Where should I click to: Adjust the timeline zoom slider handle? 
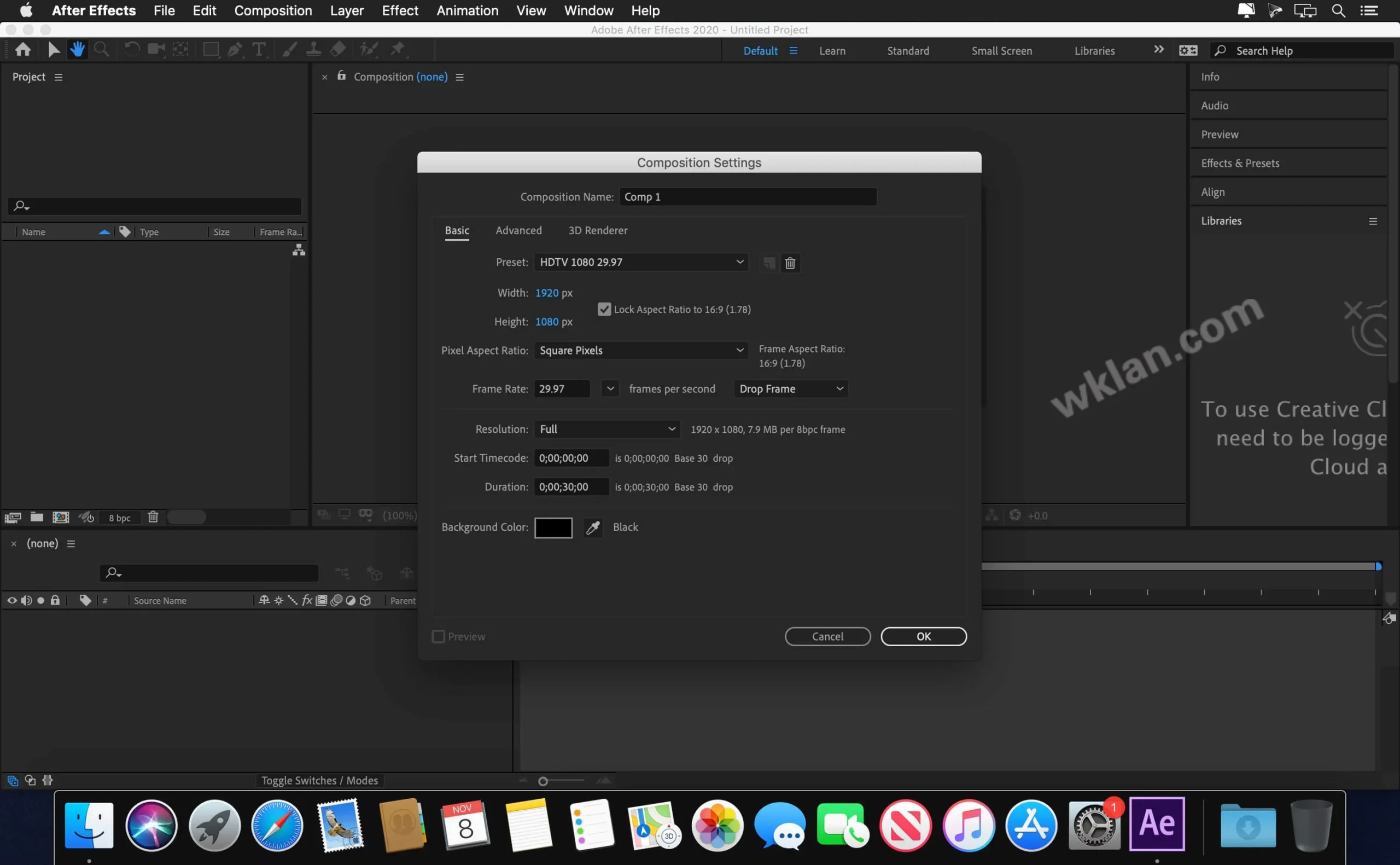[542, 781]
